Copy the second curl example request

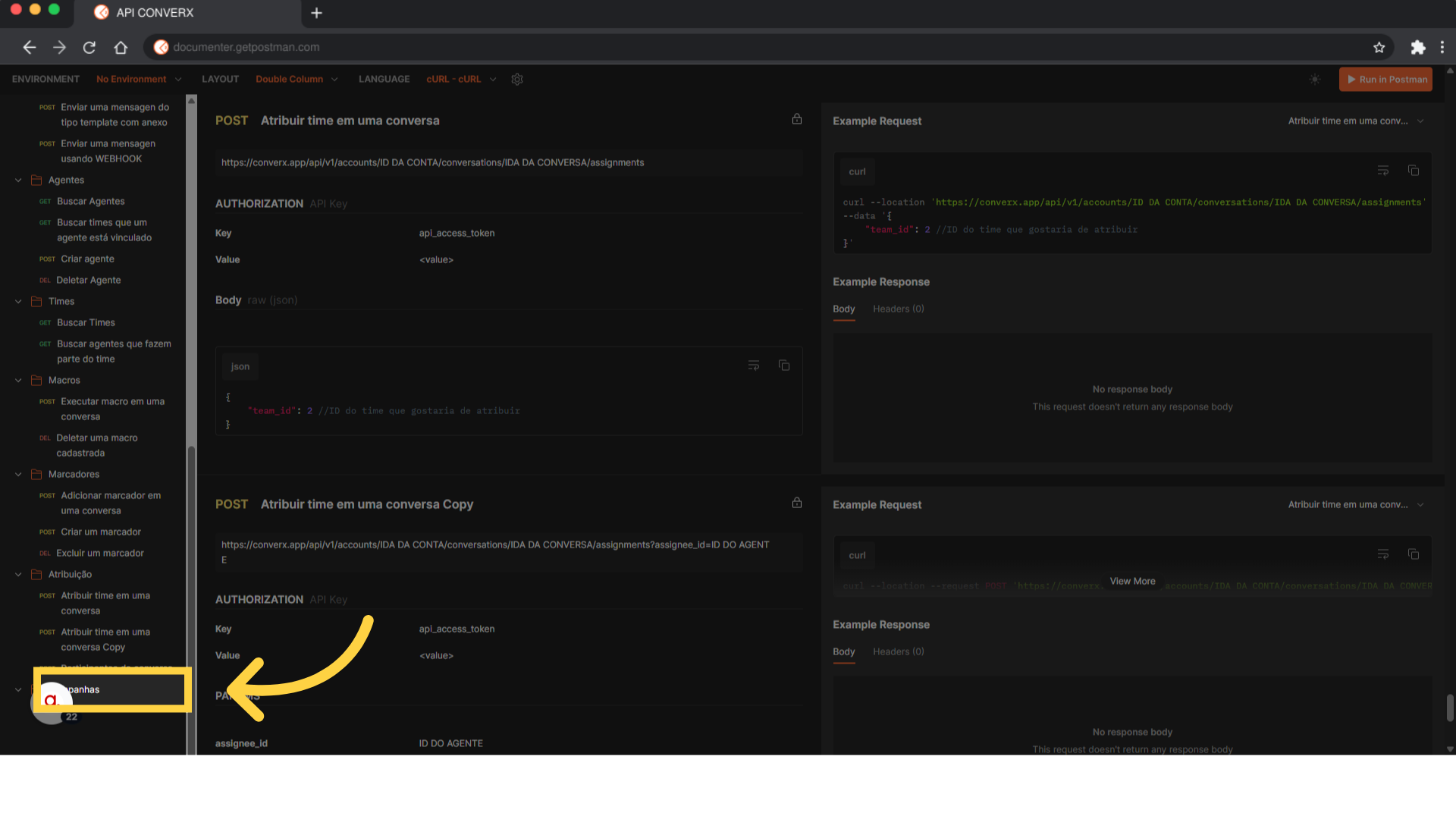[x=1414, y=554]
